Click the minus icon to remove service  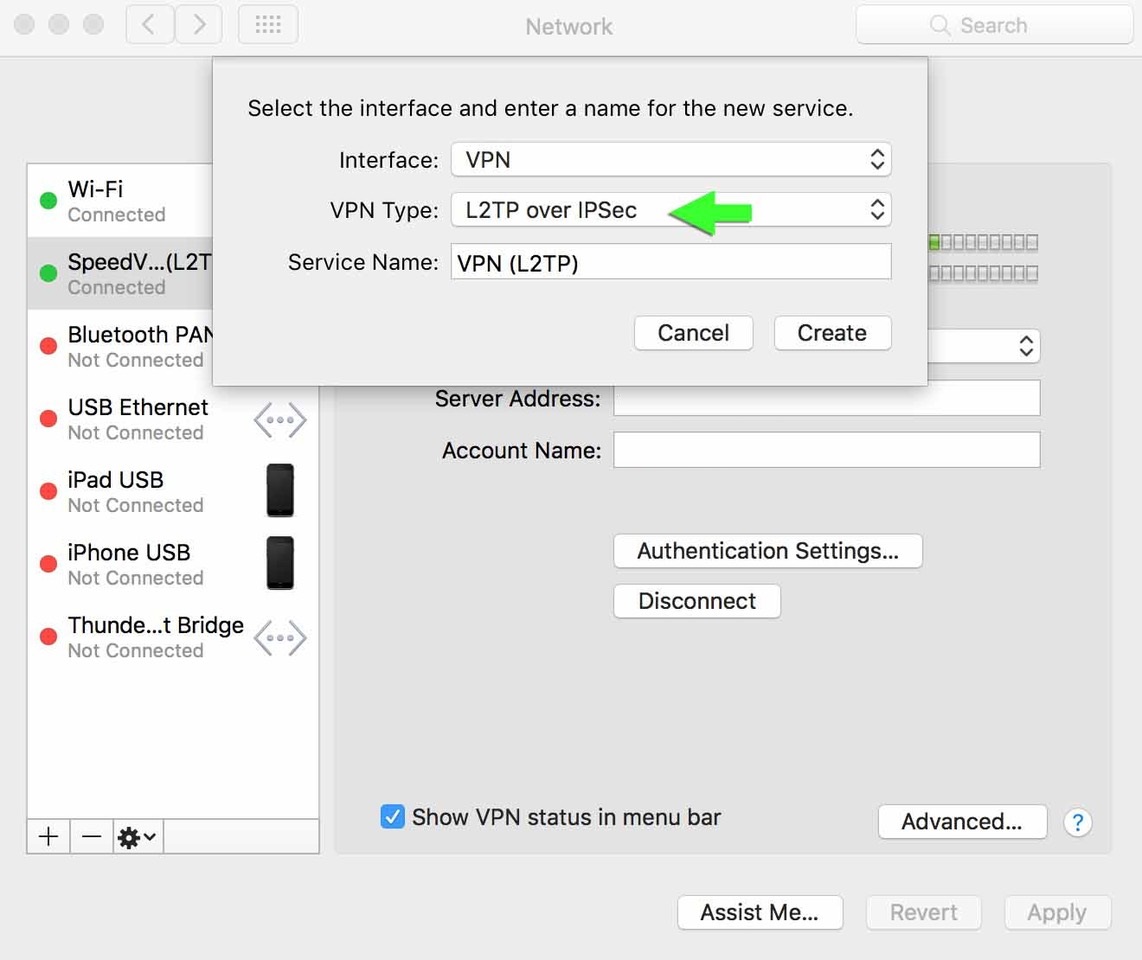coord(92,837)
